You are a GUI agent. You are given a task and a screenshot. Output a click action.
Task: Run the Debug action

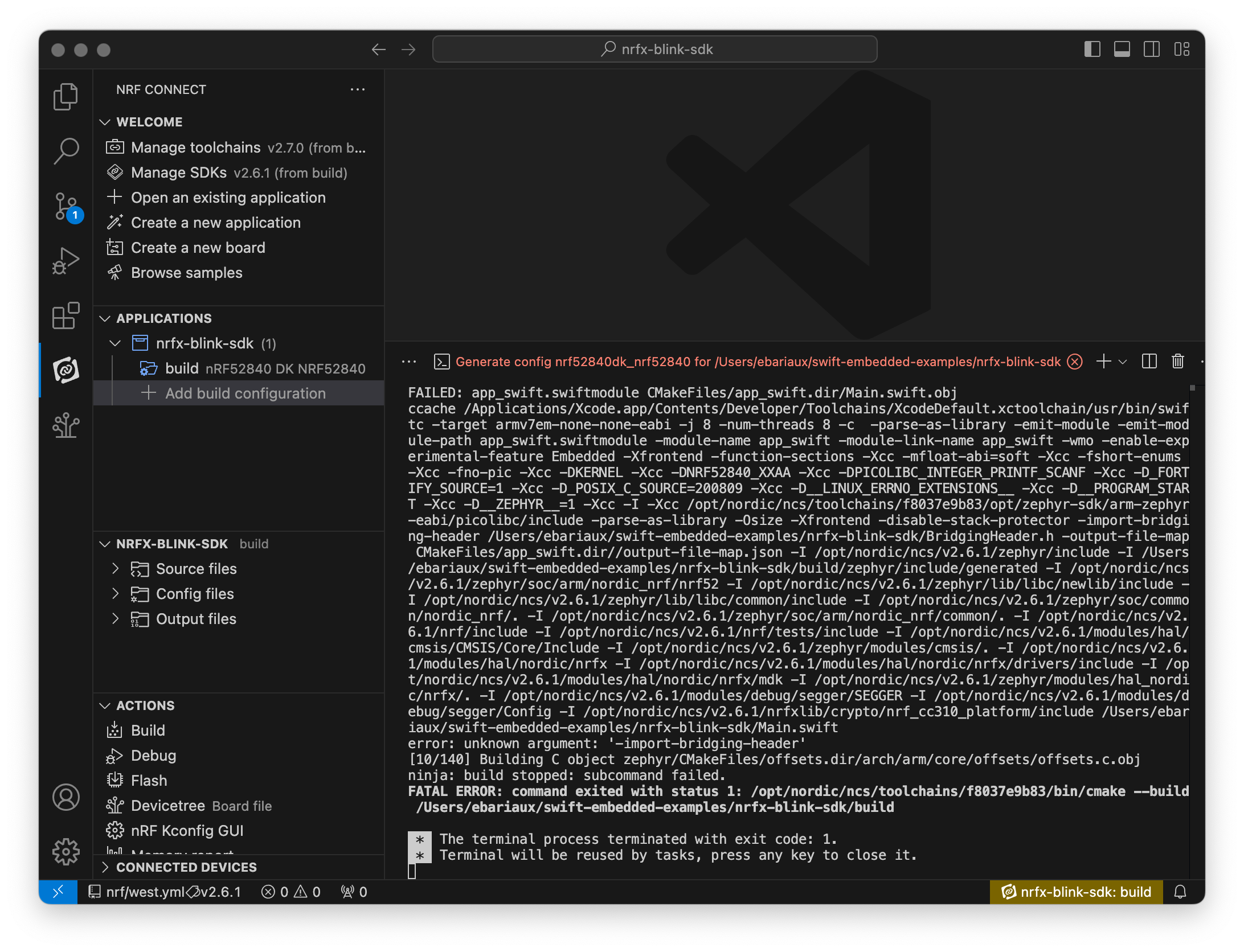(239, 756)
